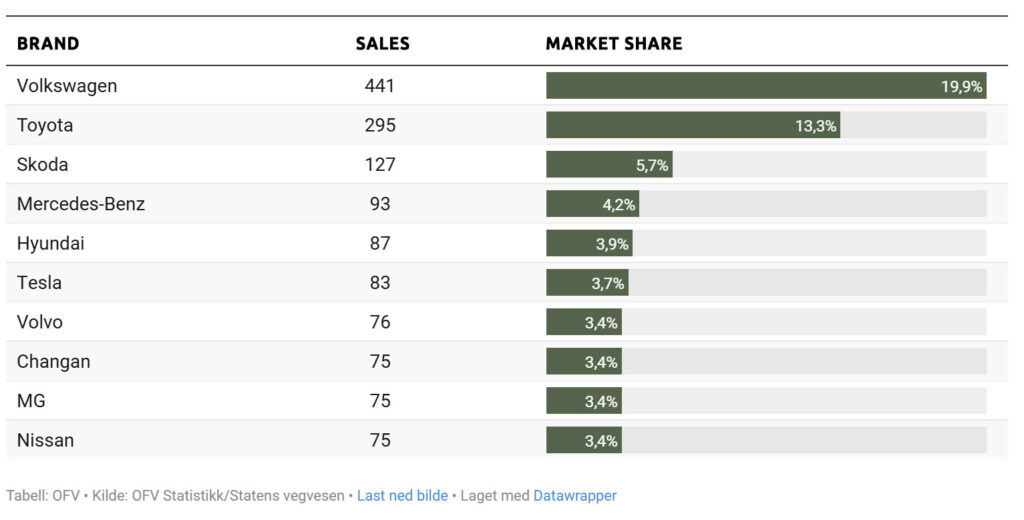
Task: Click the Changan brand name
Action: 53,362
